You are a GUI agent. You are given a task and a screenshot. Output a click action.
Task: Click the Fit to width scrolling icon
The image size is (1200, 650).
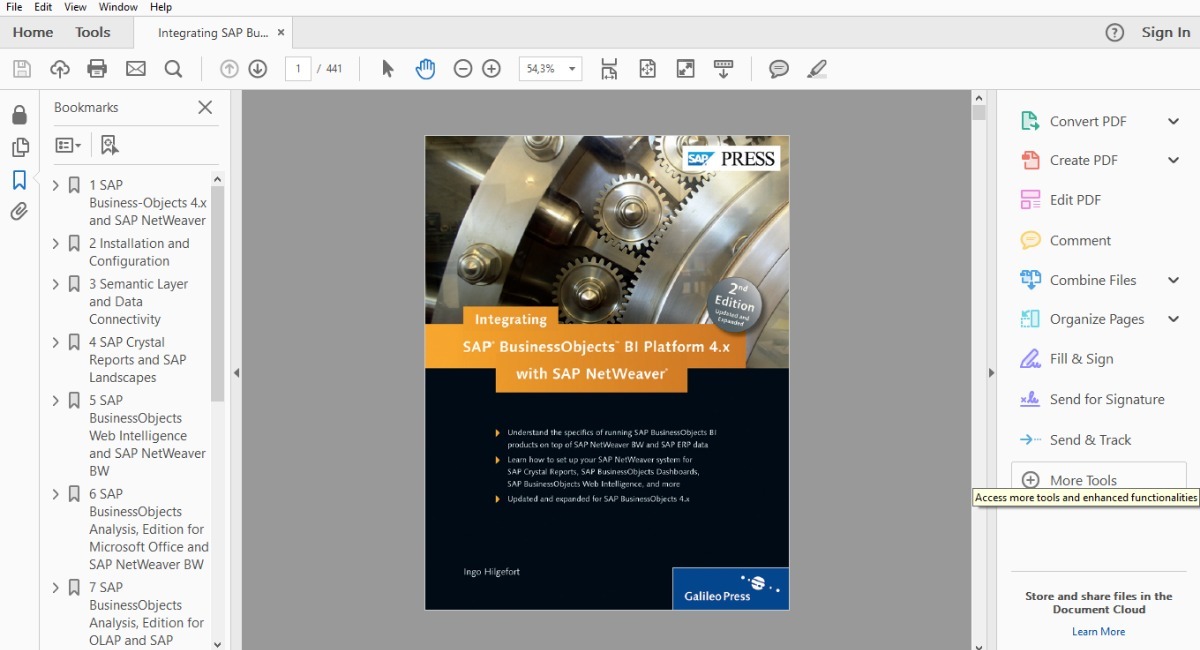609,69
